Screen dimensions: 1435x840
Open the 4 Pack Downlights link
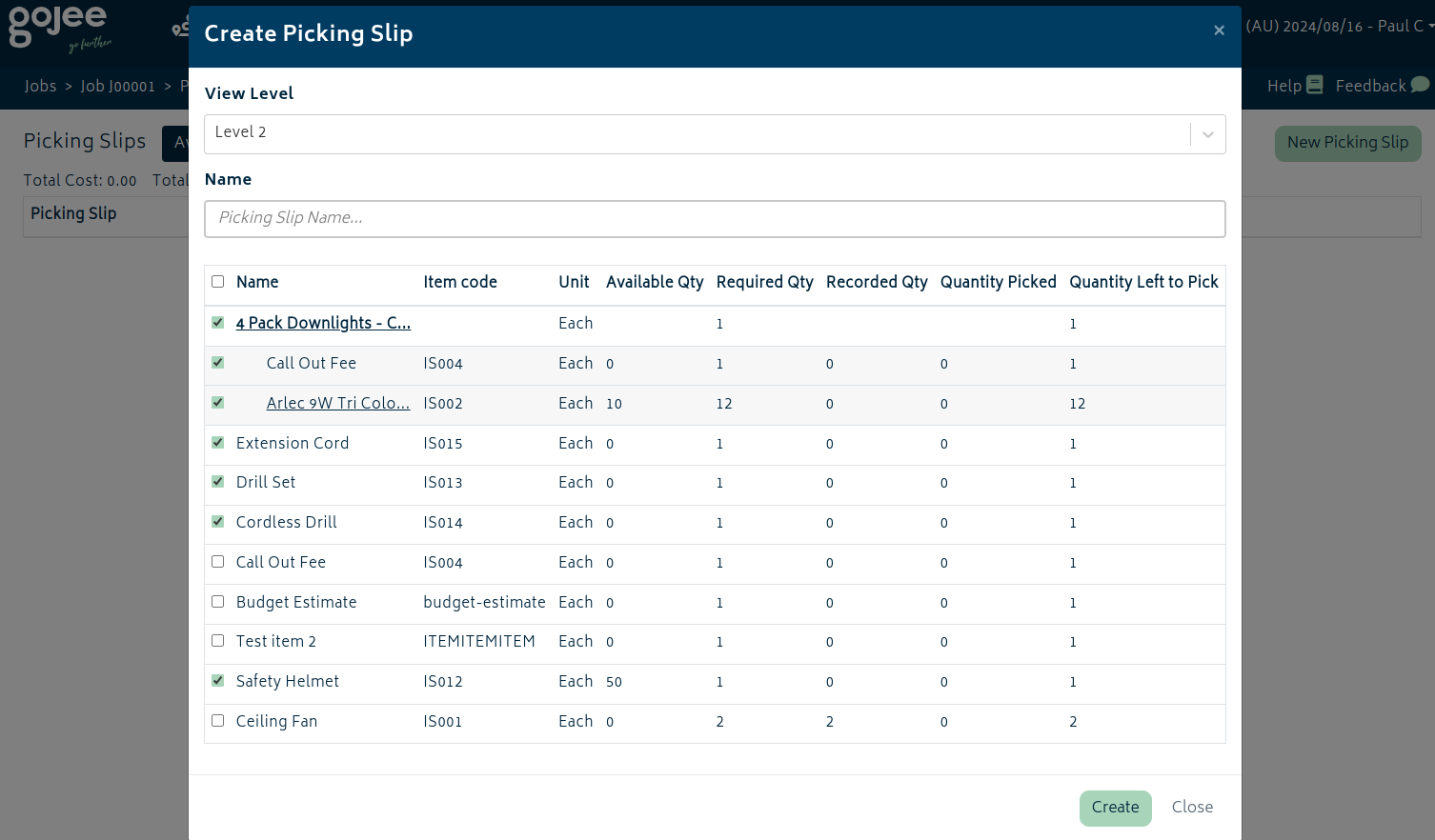(x=323, y=323)
